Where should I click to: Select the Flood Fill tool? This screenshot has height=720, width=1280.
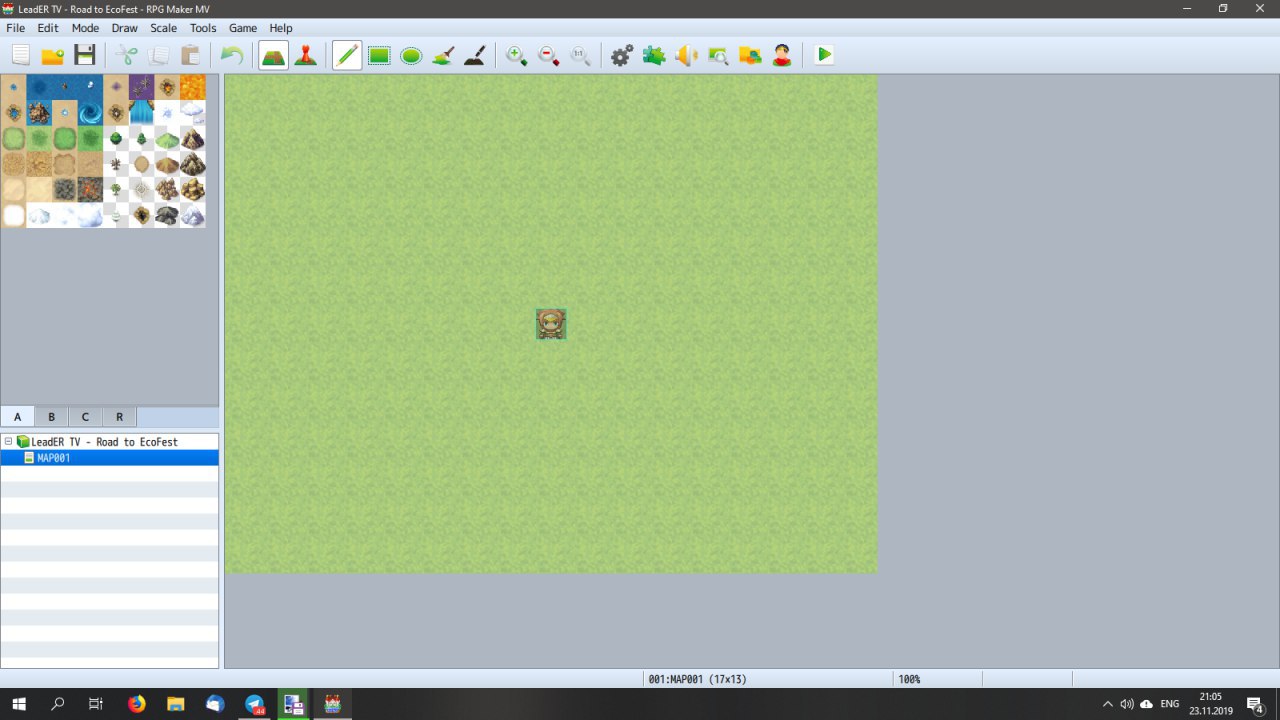coord(443,55)
